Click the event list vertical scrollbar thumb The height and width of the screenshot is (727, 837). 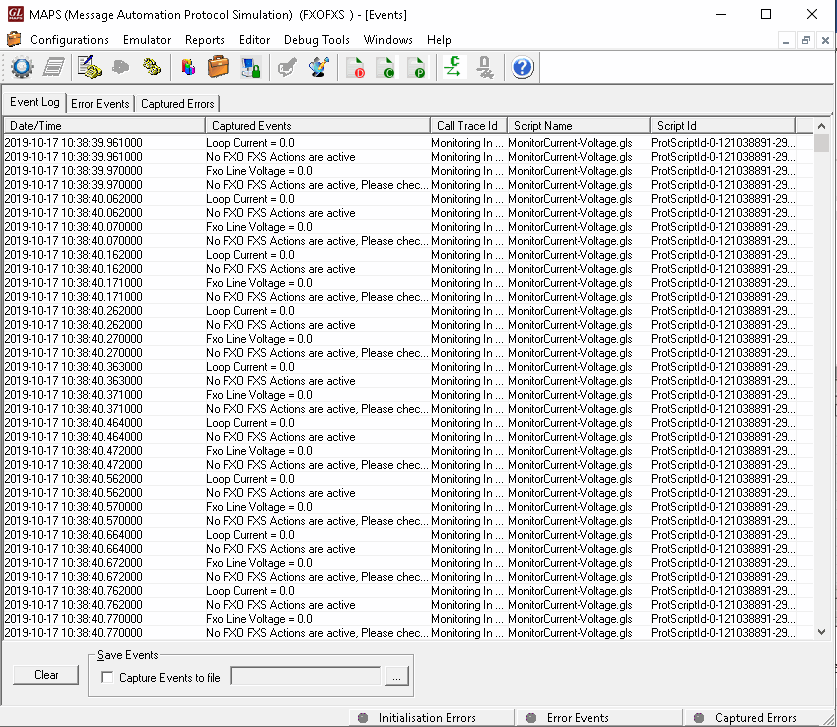pyautogui.click(x=821, y=143)
